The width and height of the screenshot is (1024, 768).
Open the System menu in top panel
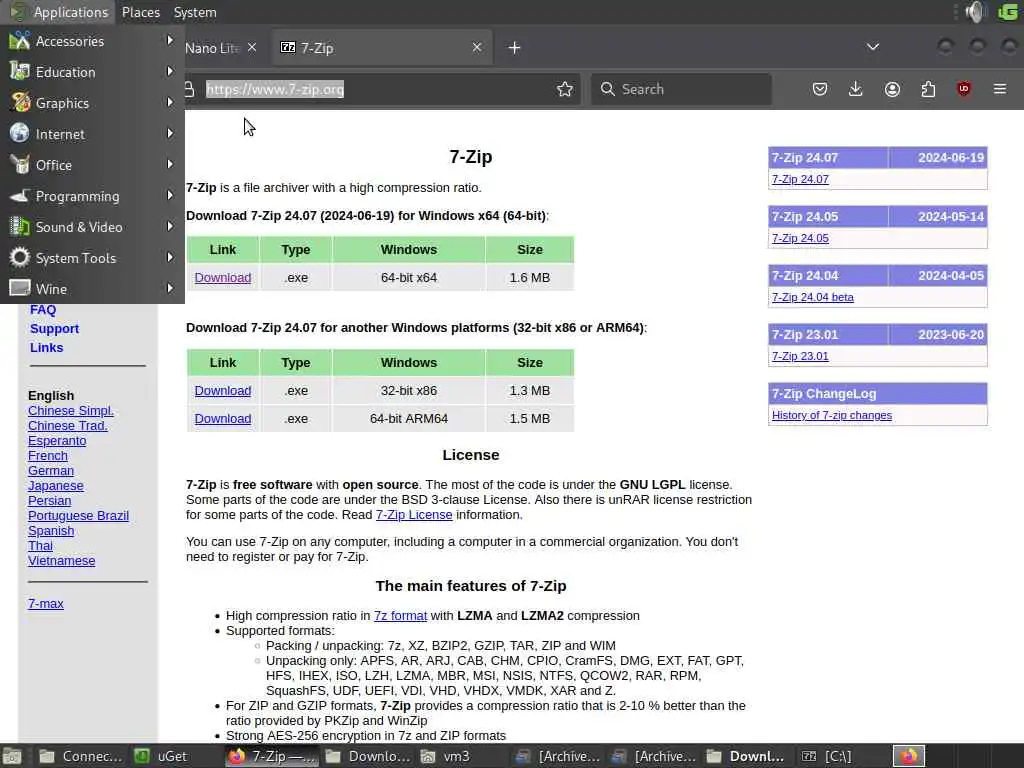click(195, 12)
